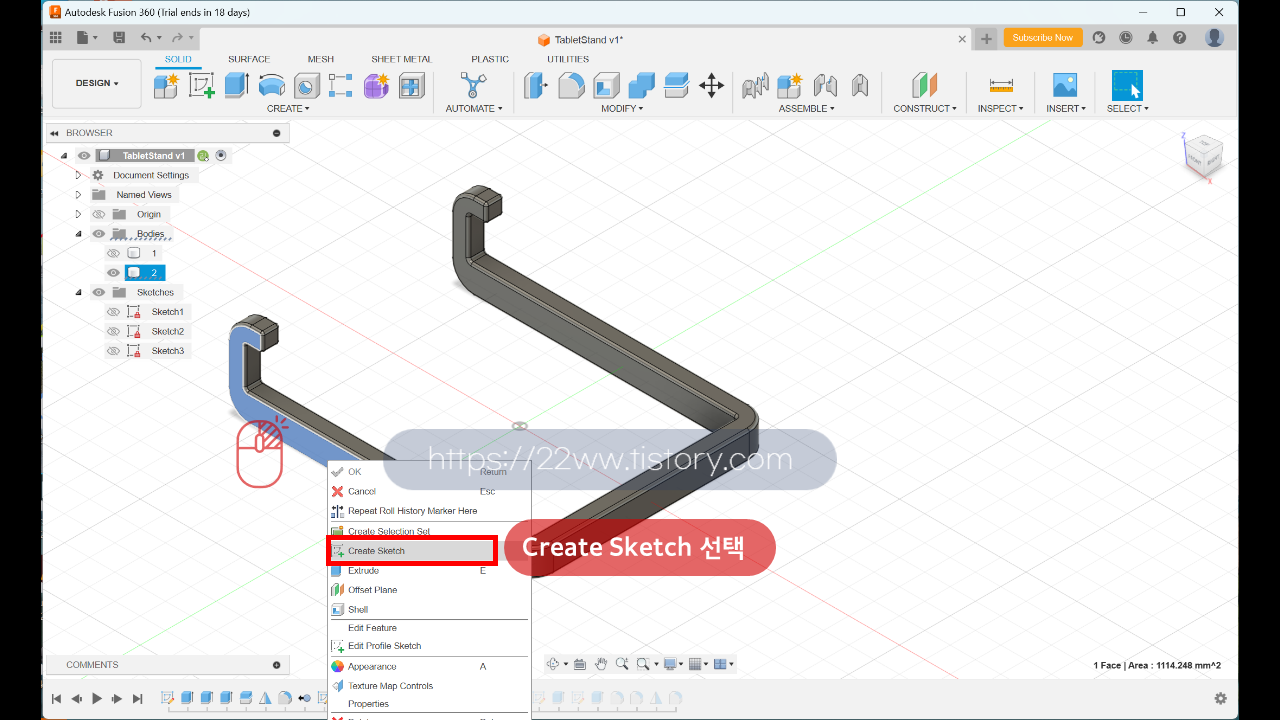Open the data panel grid icon
1280x720 pixels.
[56, 38]
